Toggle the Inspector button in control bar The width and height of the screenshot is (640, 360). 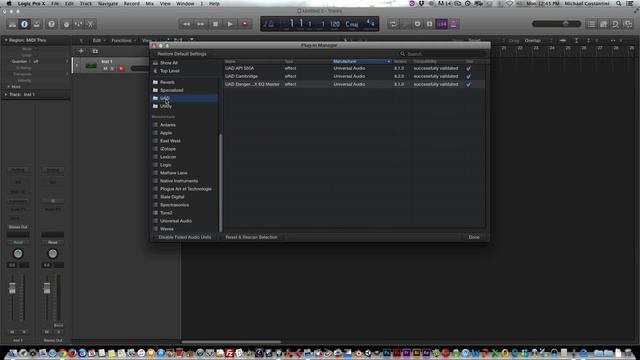[24, 24]
